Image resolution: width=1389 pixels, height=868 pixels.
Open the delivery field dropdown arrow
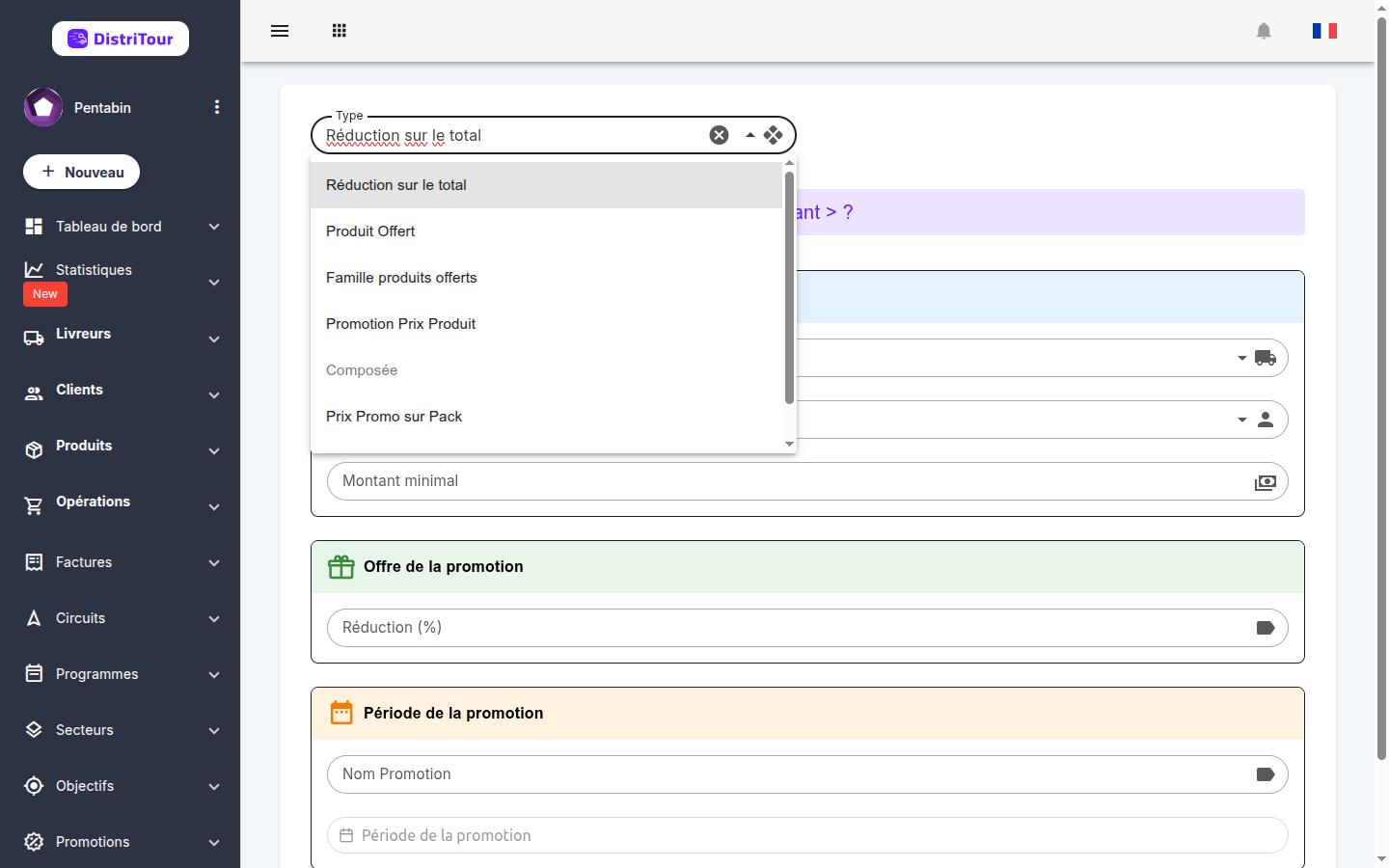(x=1242, y=358)
